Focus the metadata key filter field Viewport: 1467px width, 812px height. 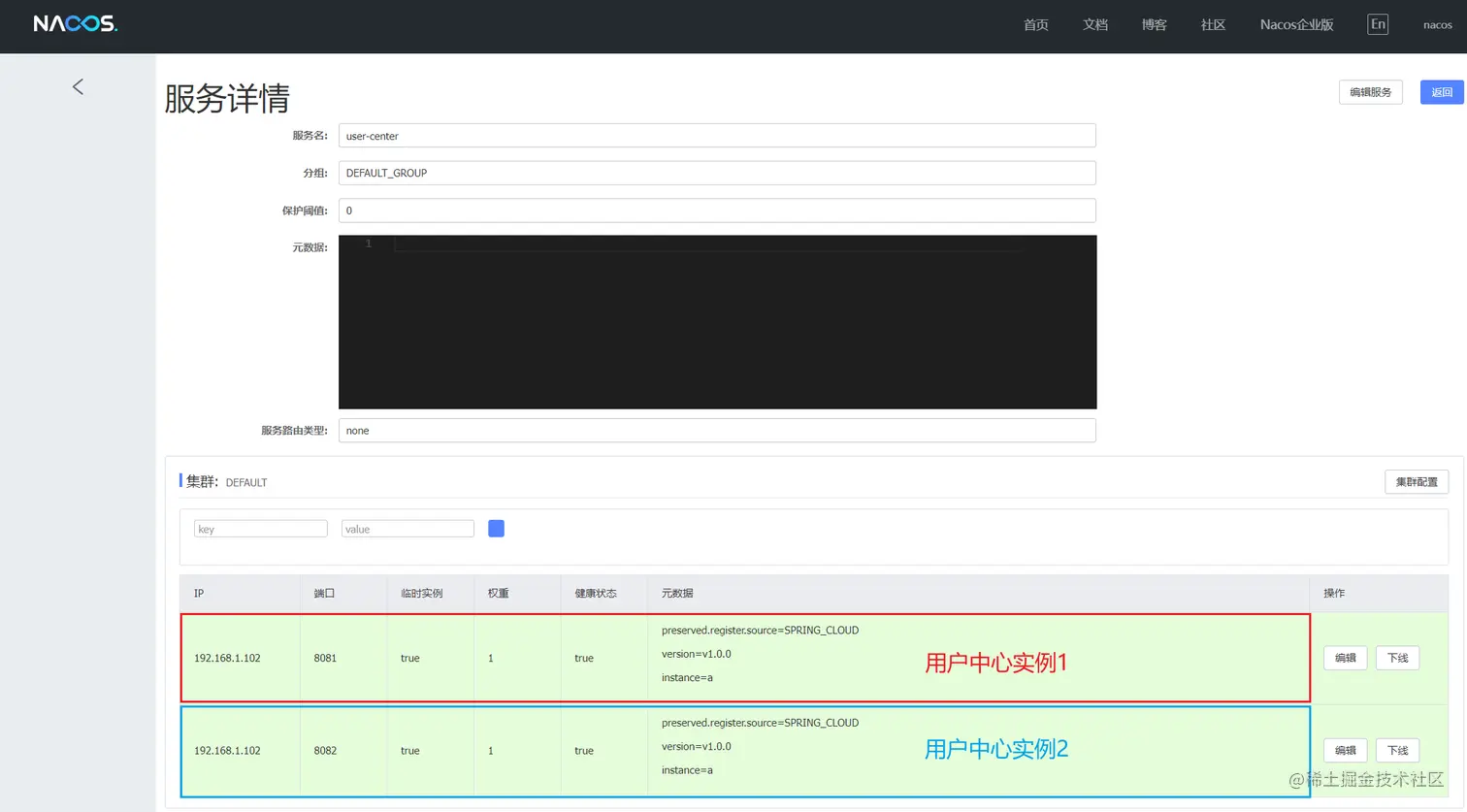click(x=261, y=529)
